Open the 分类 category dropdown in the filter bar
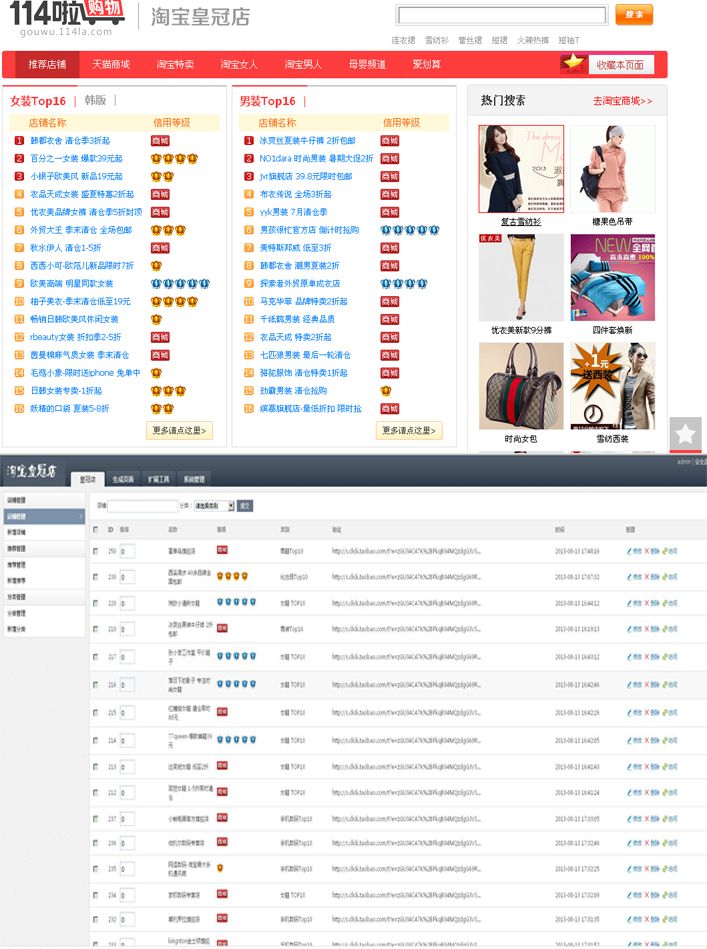This screenshot has width=707, height=949. pyautogui.click(x=214, y=506)
